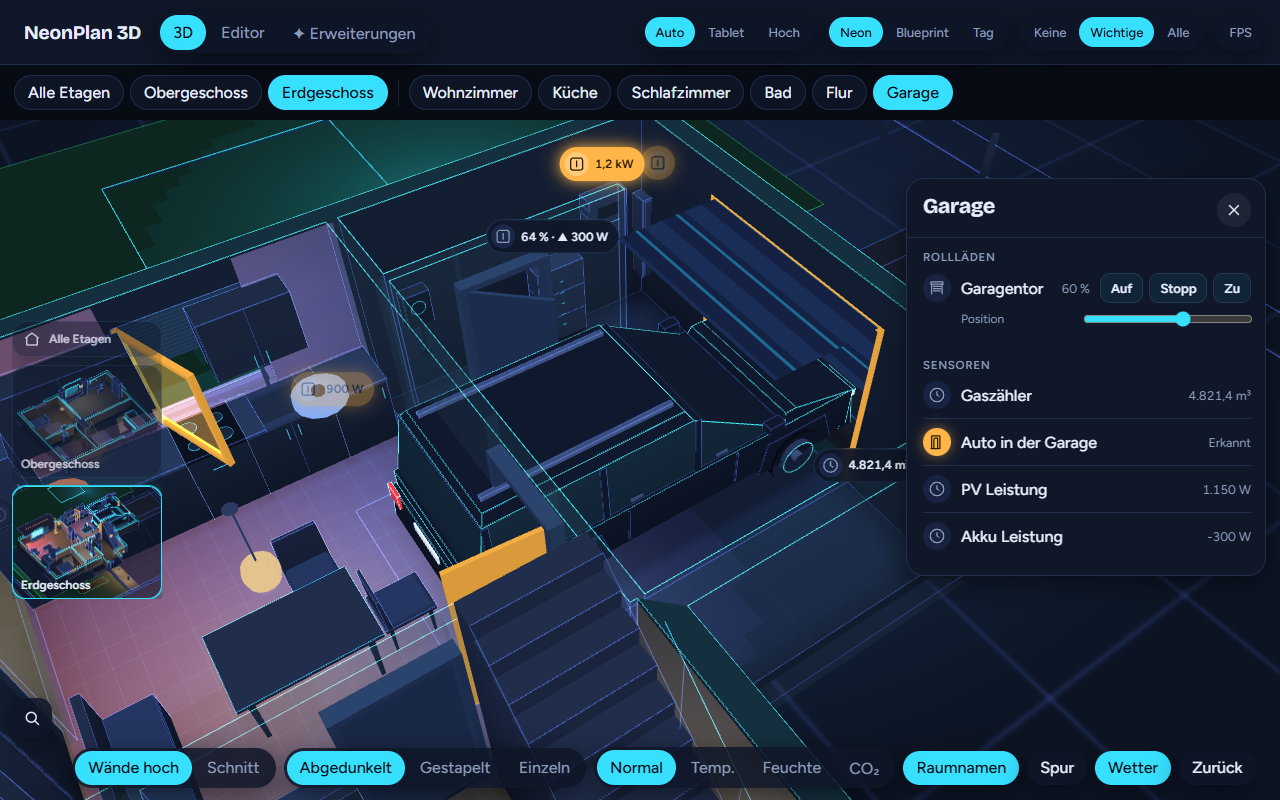Screen dimensions: 1280x800
Task: Click the Akku Leistung sensor icon
Action: pos(937,536)
